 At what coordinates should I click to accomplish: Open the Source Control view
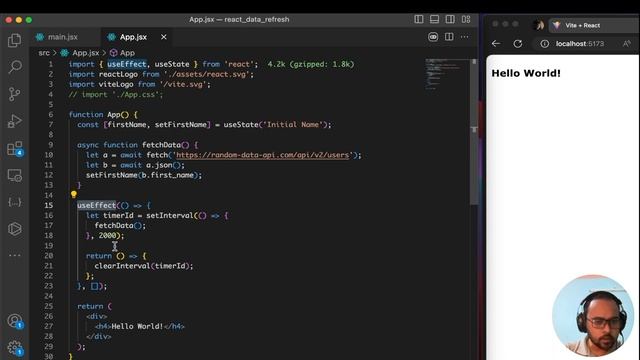tap(15, 94)
